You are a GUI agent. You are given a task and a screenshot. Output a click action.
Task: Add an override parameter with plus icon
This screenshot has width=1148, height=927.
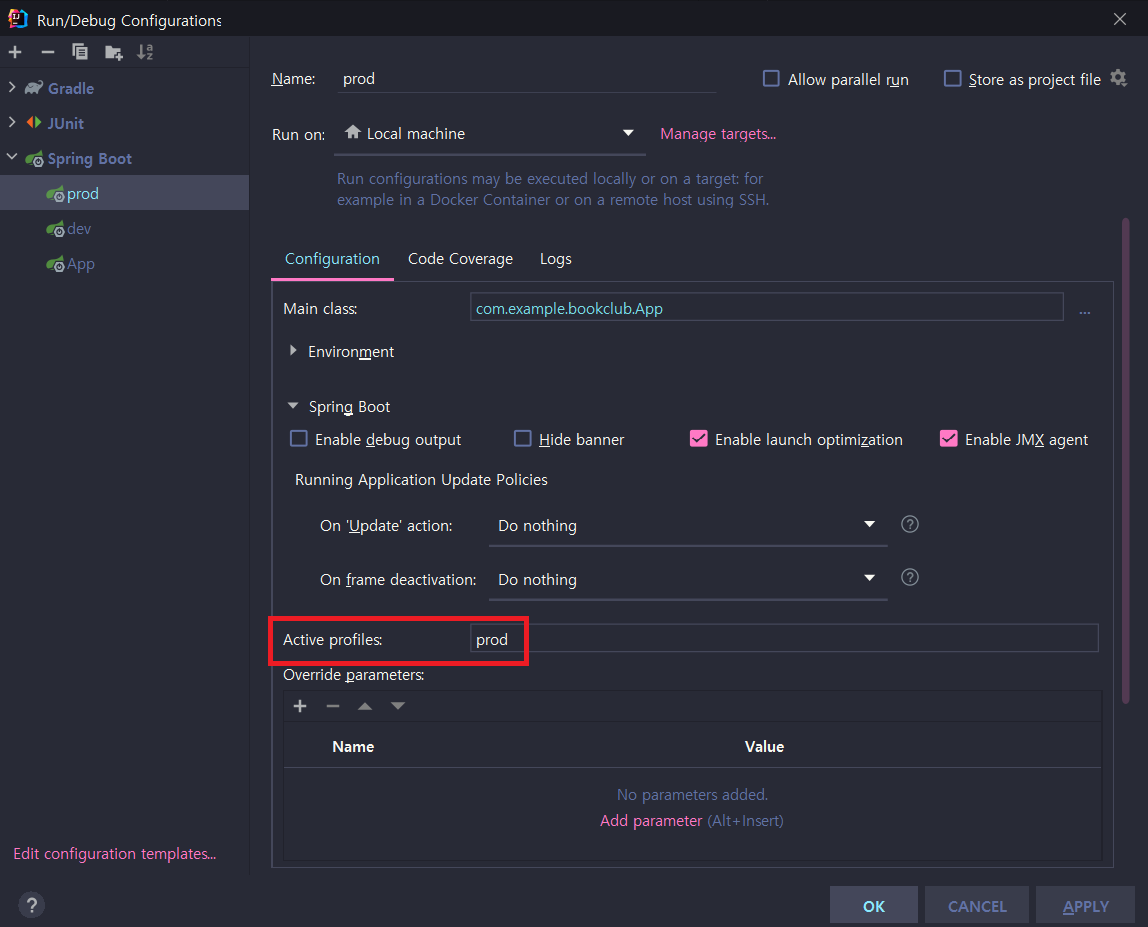click(x=299, y=706)
